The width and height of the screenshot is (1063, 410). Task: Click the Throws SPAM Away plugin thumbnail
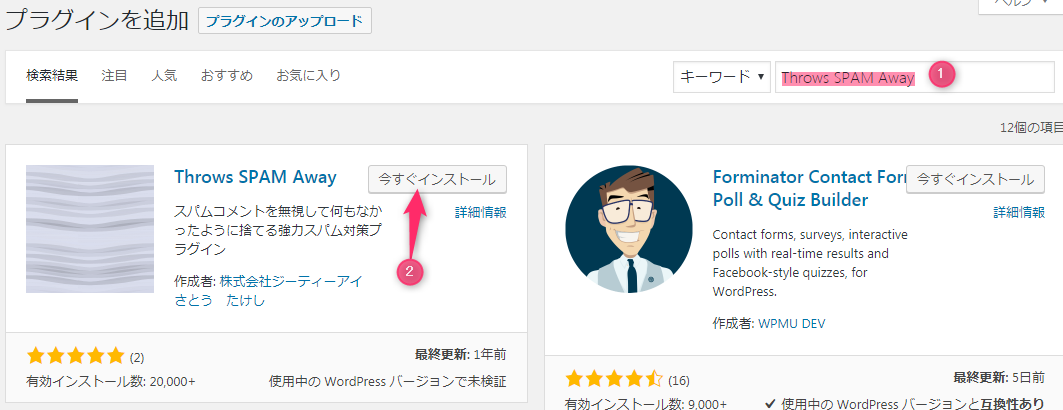click(x=90, y=229)
